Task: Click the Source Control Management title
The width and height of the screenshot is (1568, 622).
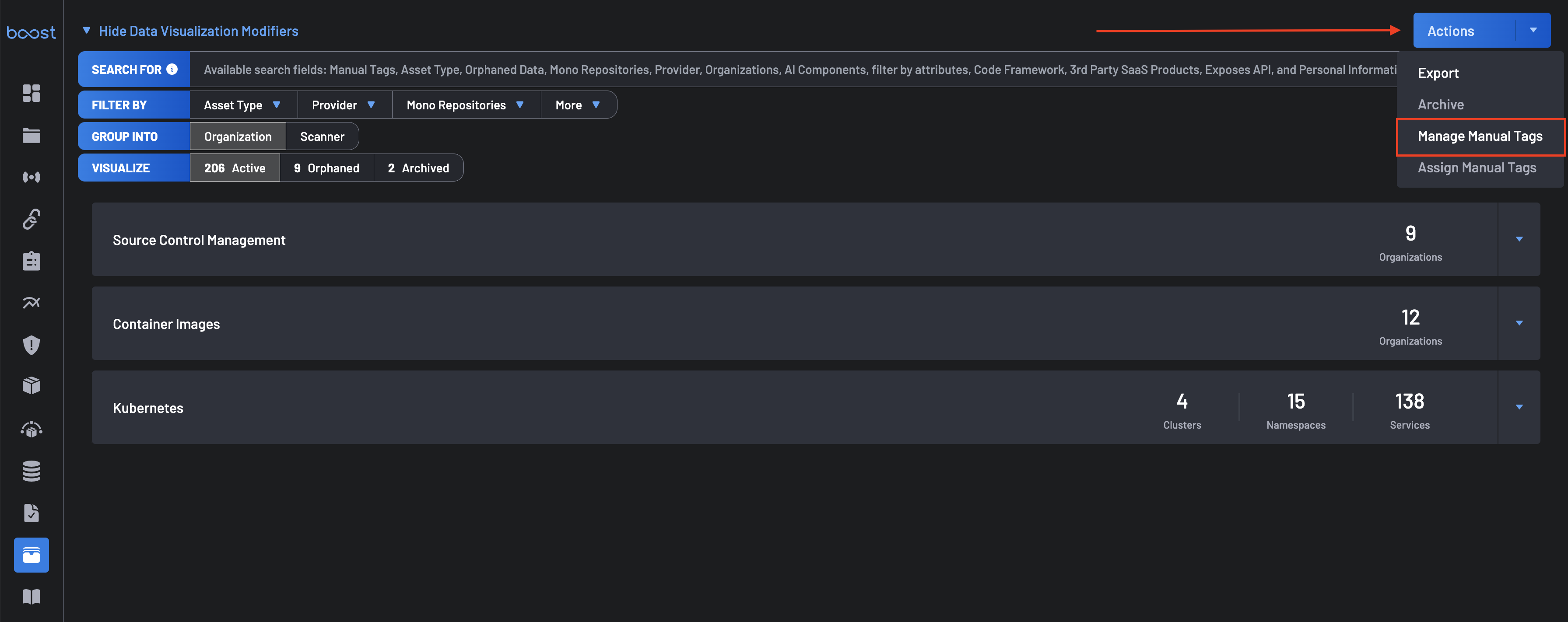Action: 199,241
